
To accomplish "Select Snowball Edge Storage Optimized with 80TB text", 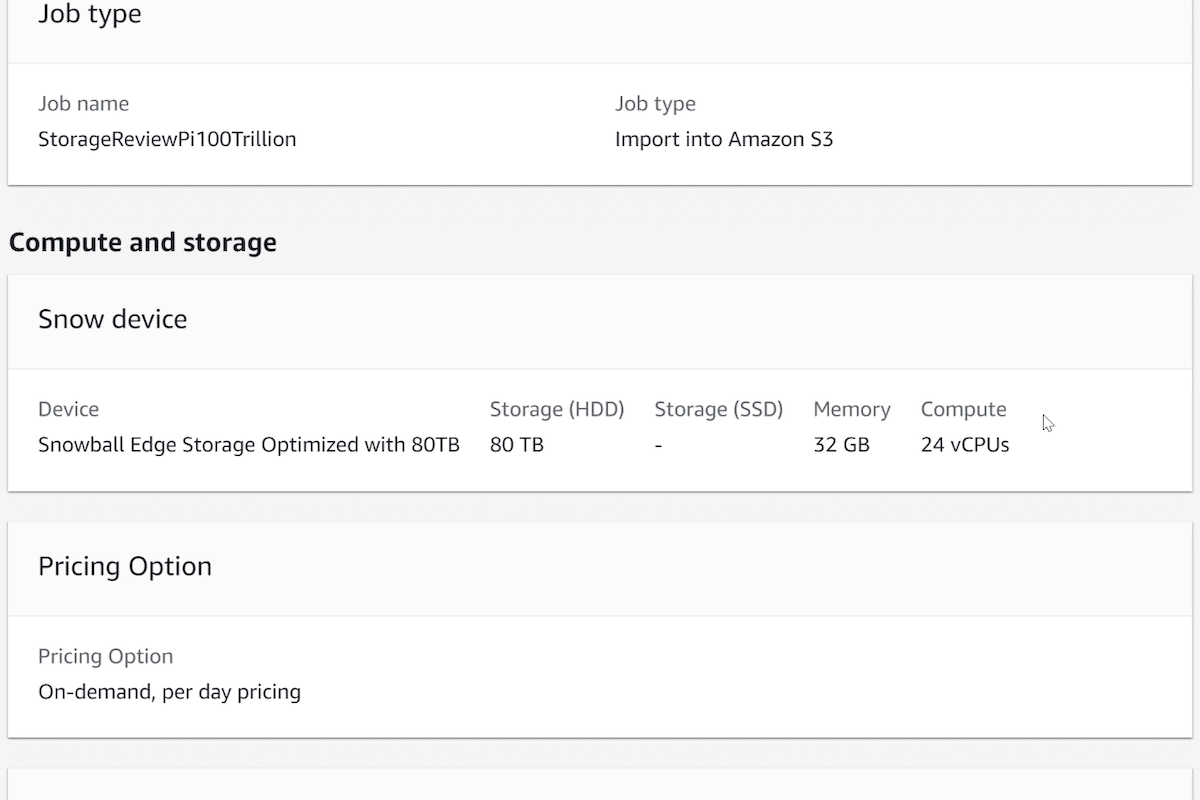I will coord(249,445).
